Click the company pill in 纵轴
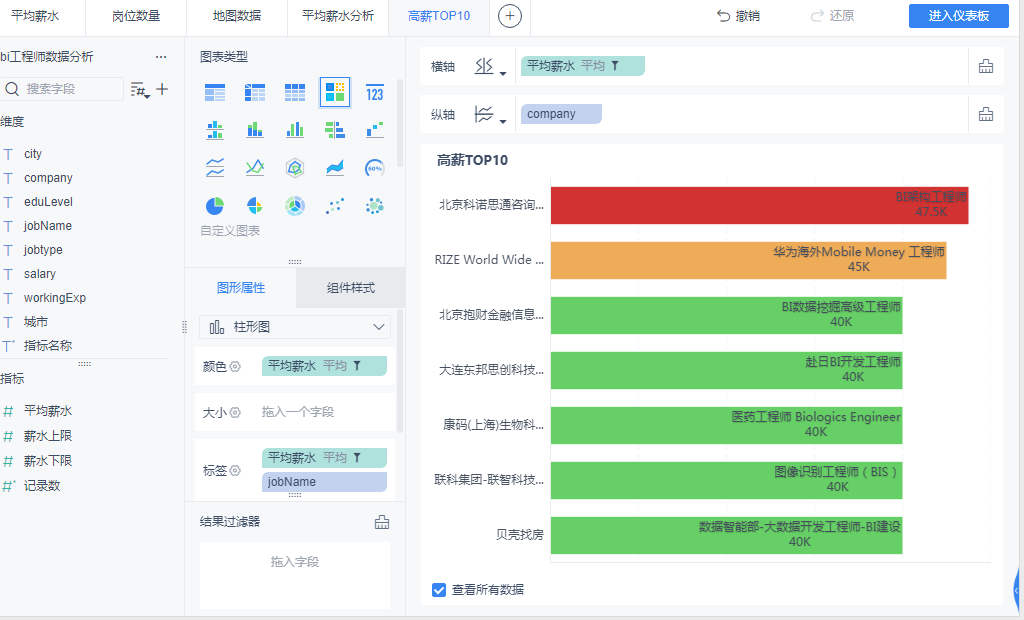The height and width of the screenshot is (620, 1024). [x=561, y=114]
